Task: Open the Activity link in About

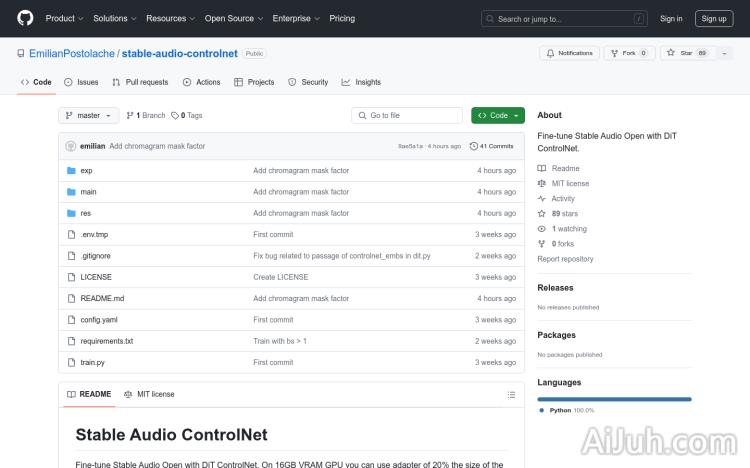Action: click(556, 199)
